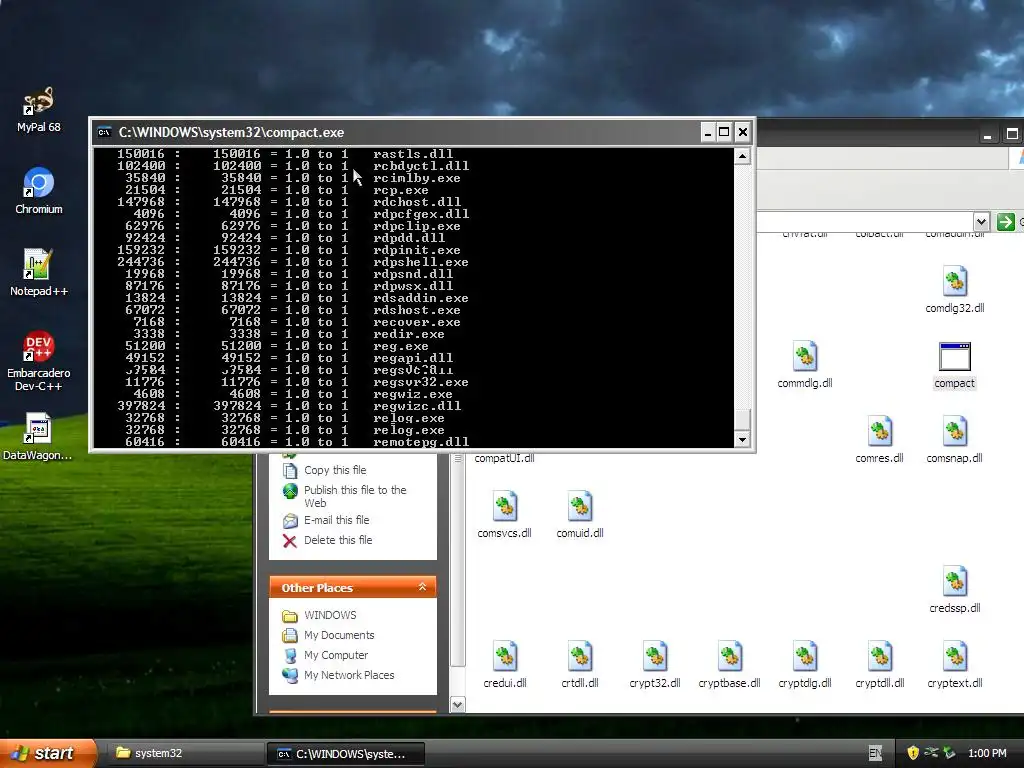Maximize the command prompt window
Image resolution: width=1024 pixels, height=768 pixels.
click(x=724, y=133)
